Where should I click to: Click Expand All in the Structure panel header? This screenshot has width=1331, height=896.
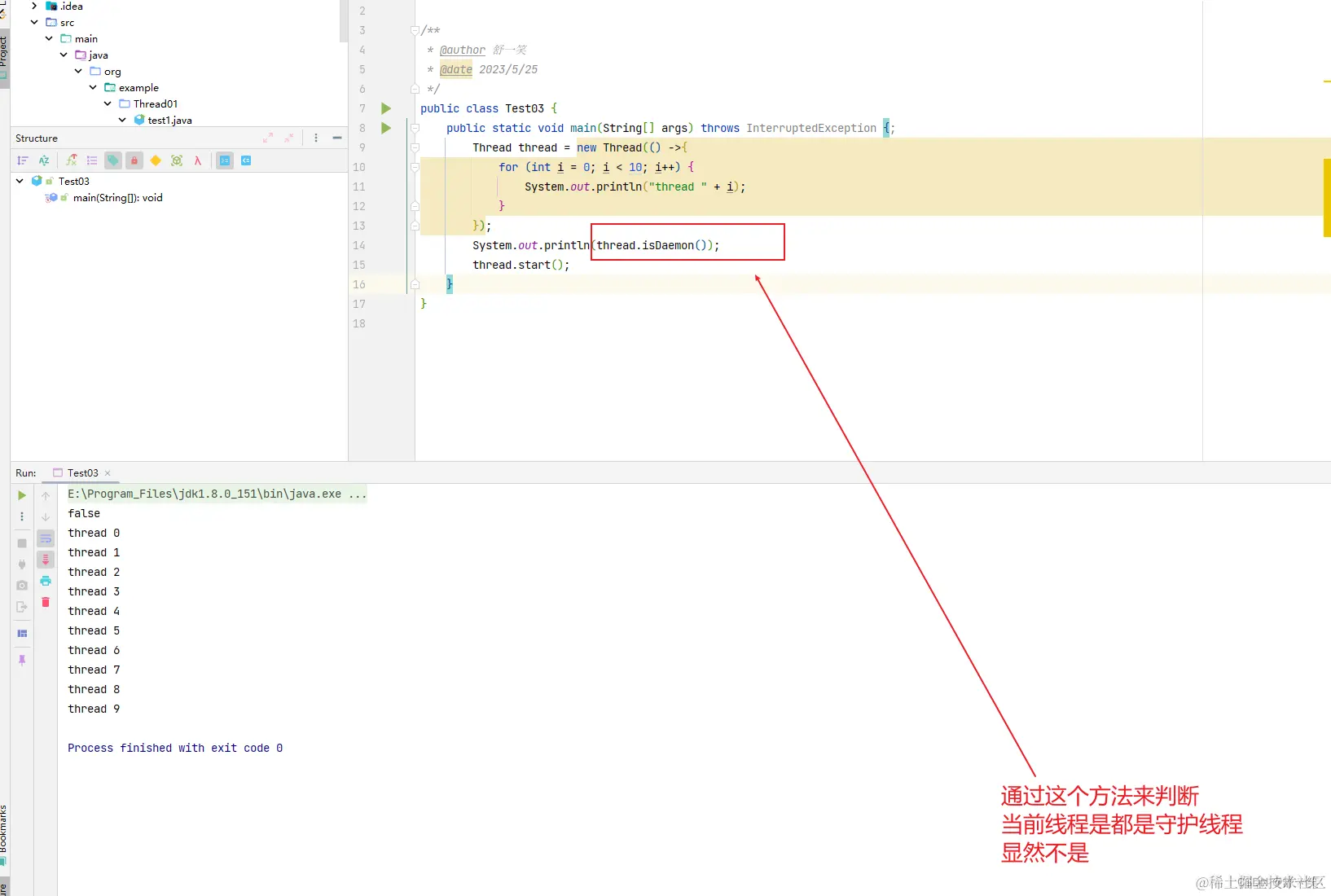pos(268,138)
